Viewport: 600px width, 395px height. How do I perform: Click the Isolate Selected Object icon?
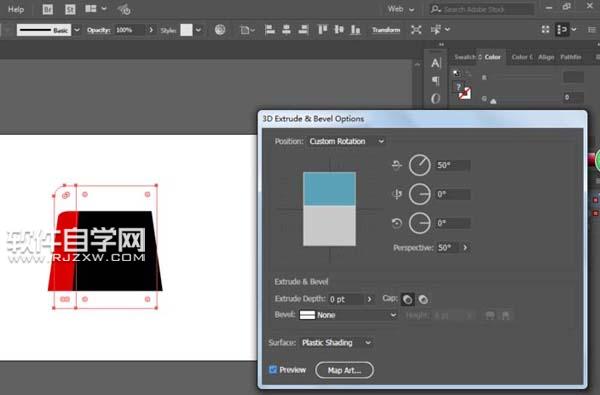pos(416,29)
